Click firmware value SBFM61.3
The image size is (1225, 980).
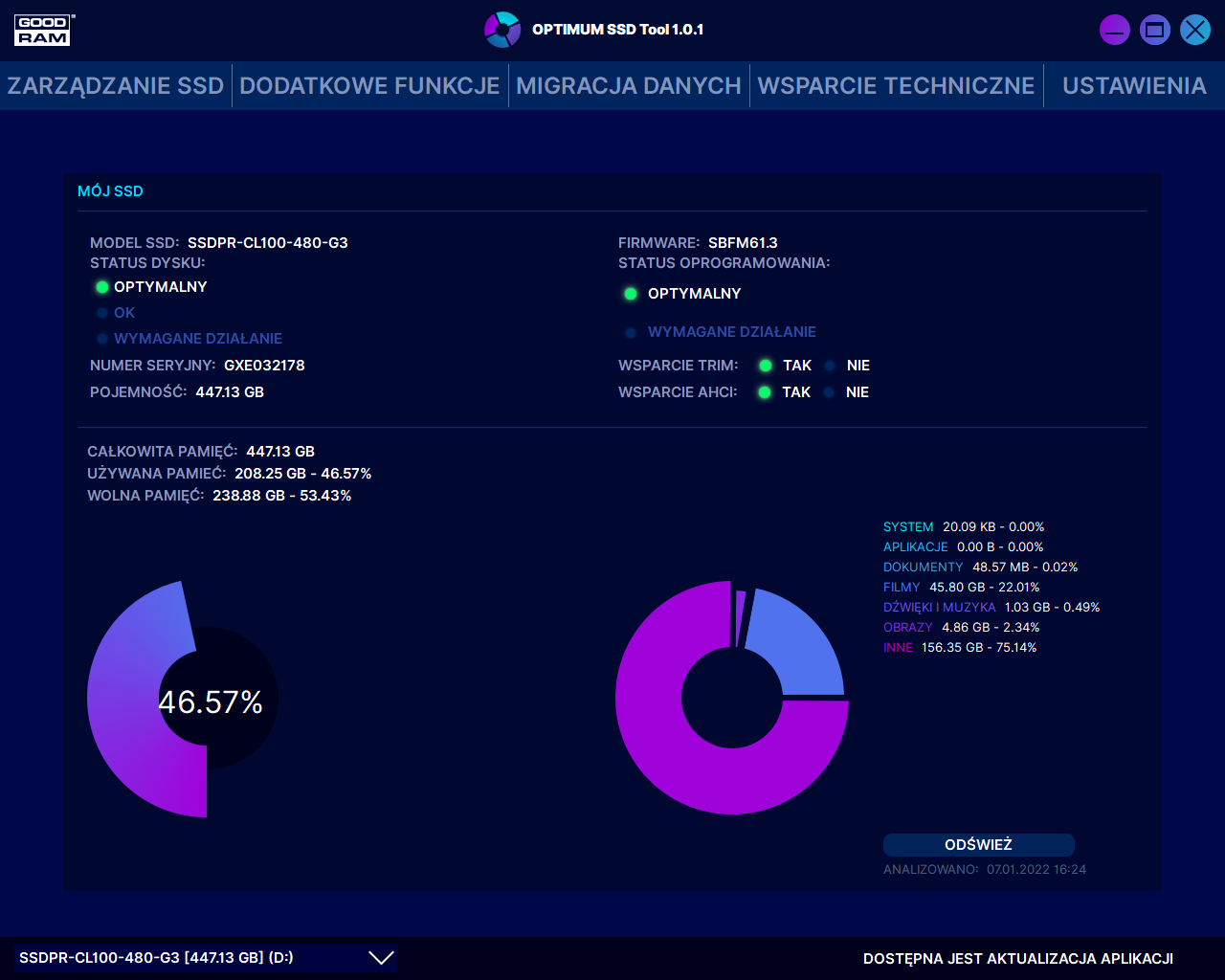pos(743,243)
